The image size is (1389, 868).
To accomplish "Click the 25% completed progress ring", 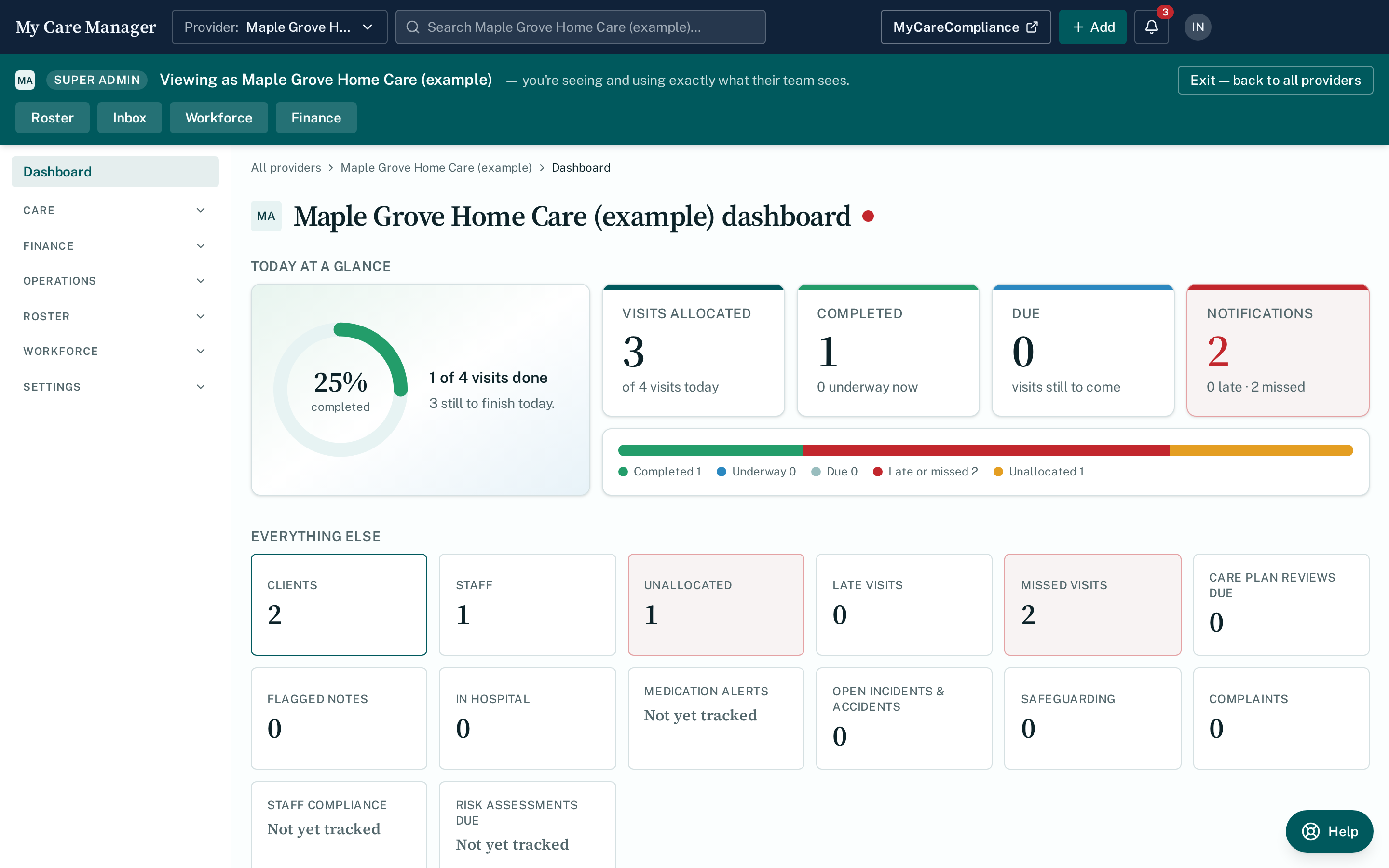I will pos(340,390).
